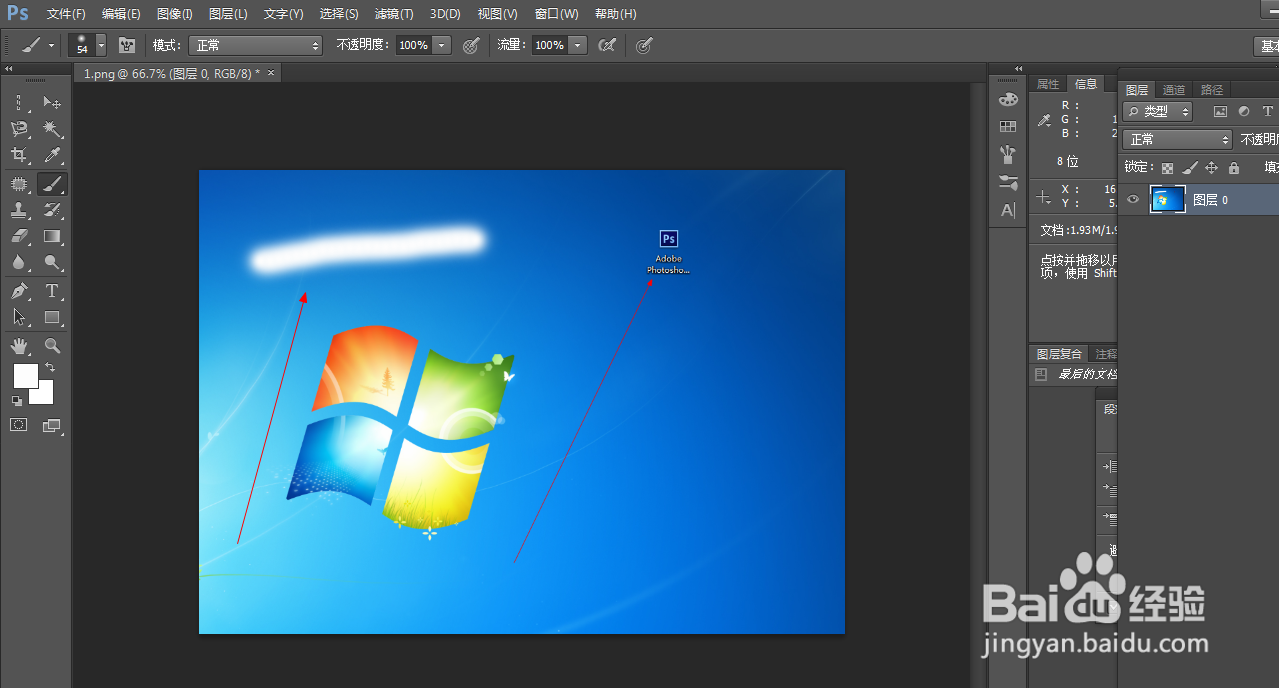1279x688 pixels.
Task: Toggle lock transparent pixels
Action: 1167,168
